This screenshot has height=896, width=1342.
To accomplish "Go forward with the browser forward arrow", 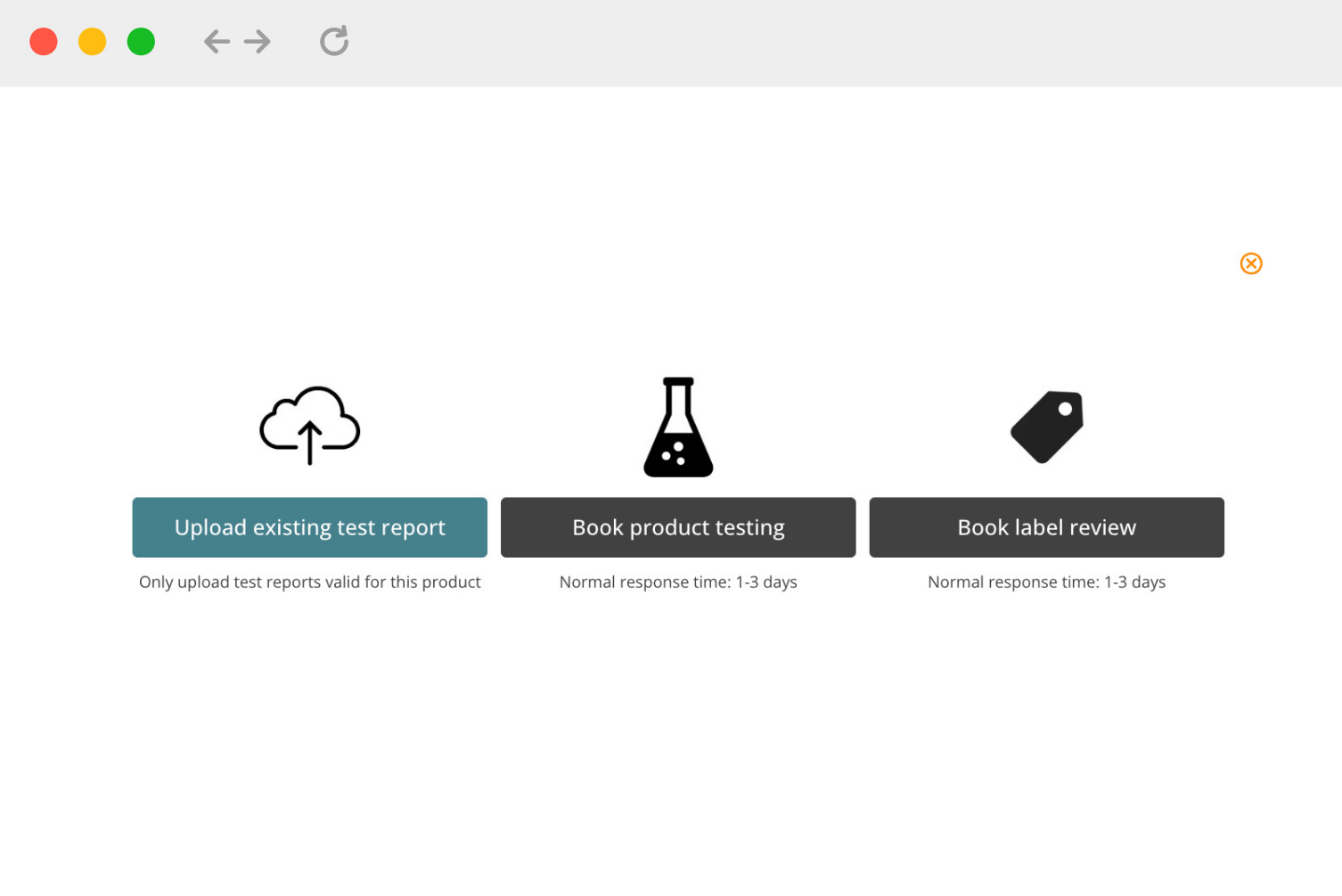I will tap(258, 42).
